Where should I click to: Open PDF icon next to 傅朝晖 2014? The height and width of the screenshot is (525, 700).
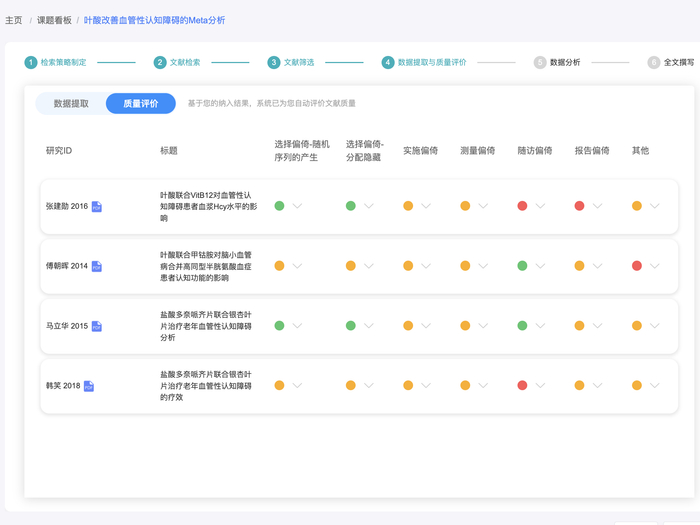(97, 266)
